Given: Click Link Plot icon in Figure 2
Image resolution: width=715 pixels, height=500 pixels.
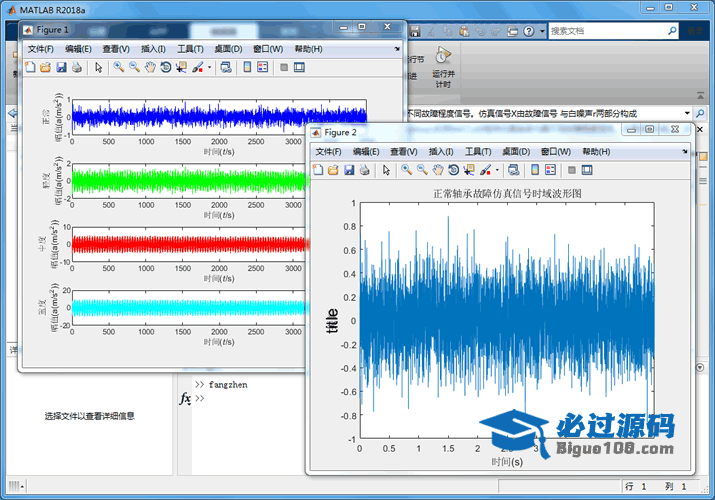Looking at the screenshot, I should pos(513,170).
